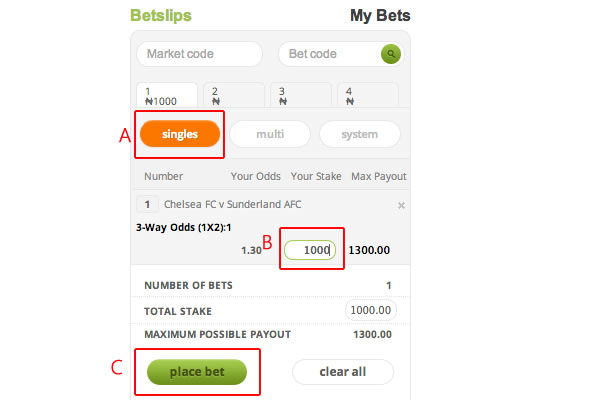Remove Chelsea FC v Sunderland AFC selection
The width and height of the screenshot is (596, 400).
[401, 205]
